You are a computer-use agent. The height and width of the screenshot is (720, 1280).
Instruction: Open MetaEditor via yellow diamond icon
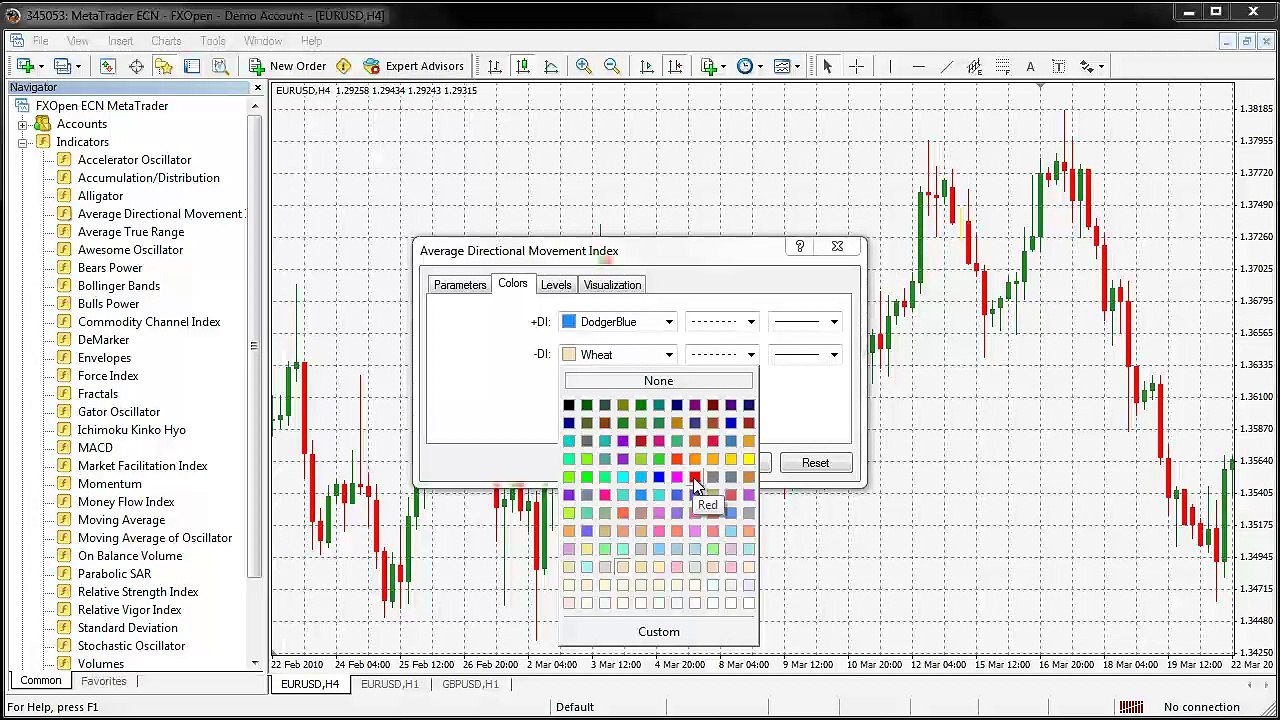[x=344, y=66]
